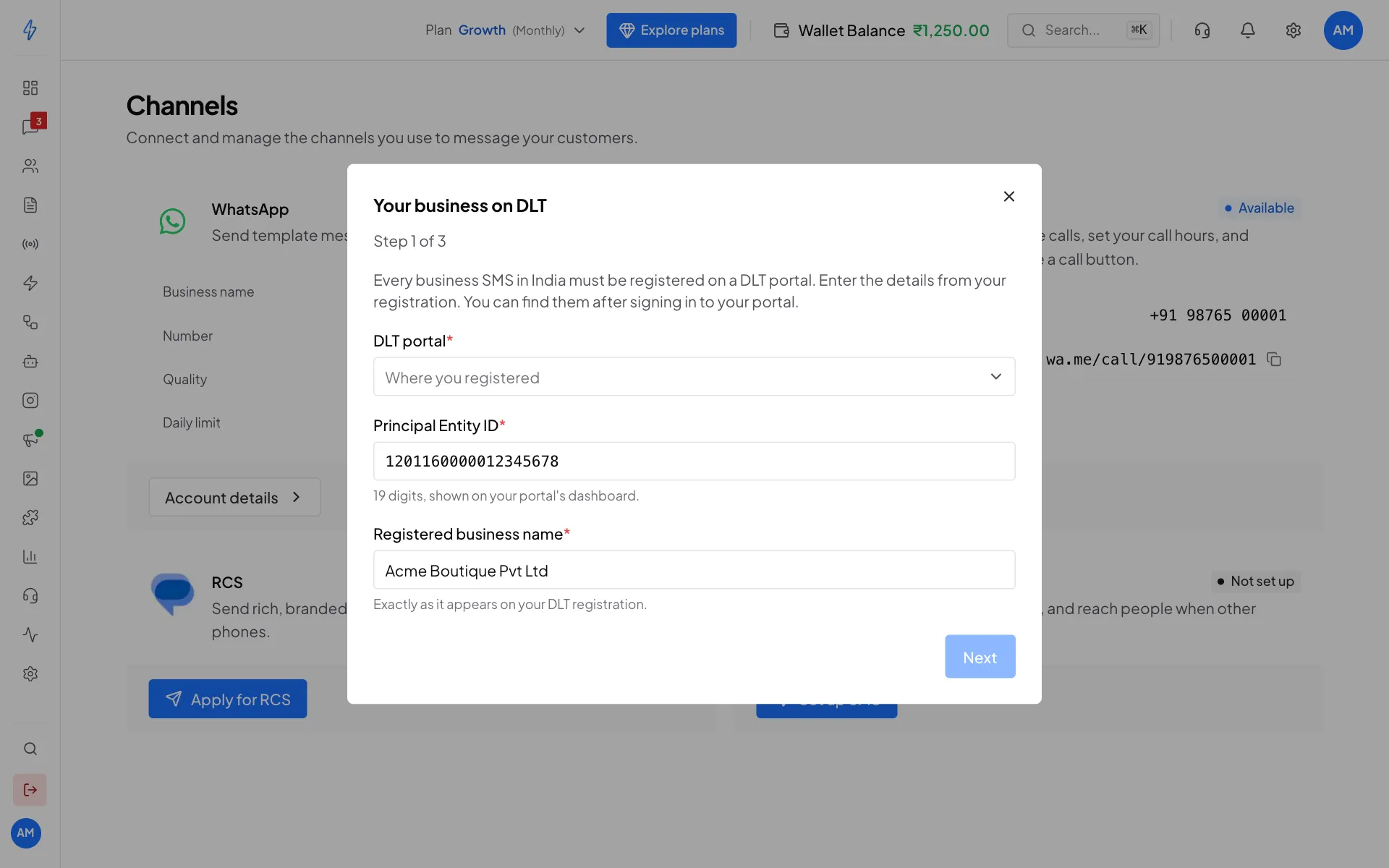Close the Your business on DLT dialog
The width and height of the screenshot is (1389, 868).
[1009, 196]
